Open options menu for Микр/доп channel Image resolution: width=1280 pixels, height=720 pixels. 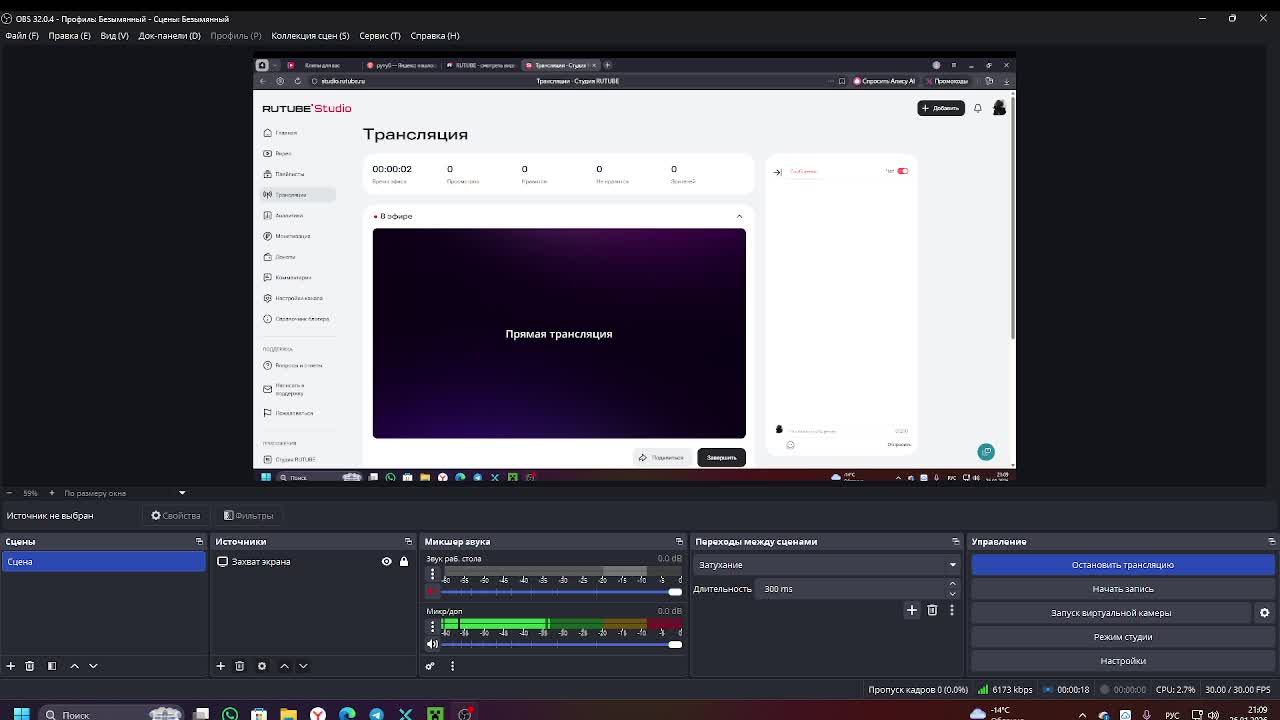[432, 626]
